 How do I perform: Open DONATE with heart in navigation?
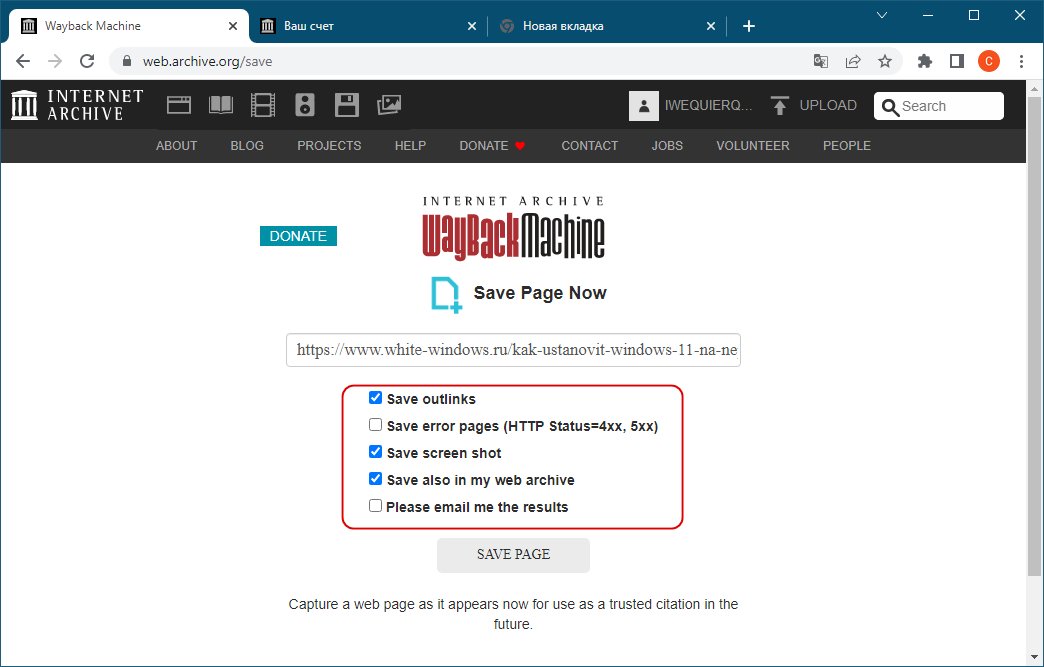click(x=493, y=146)
